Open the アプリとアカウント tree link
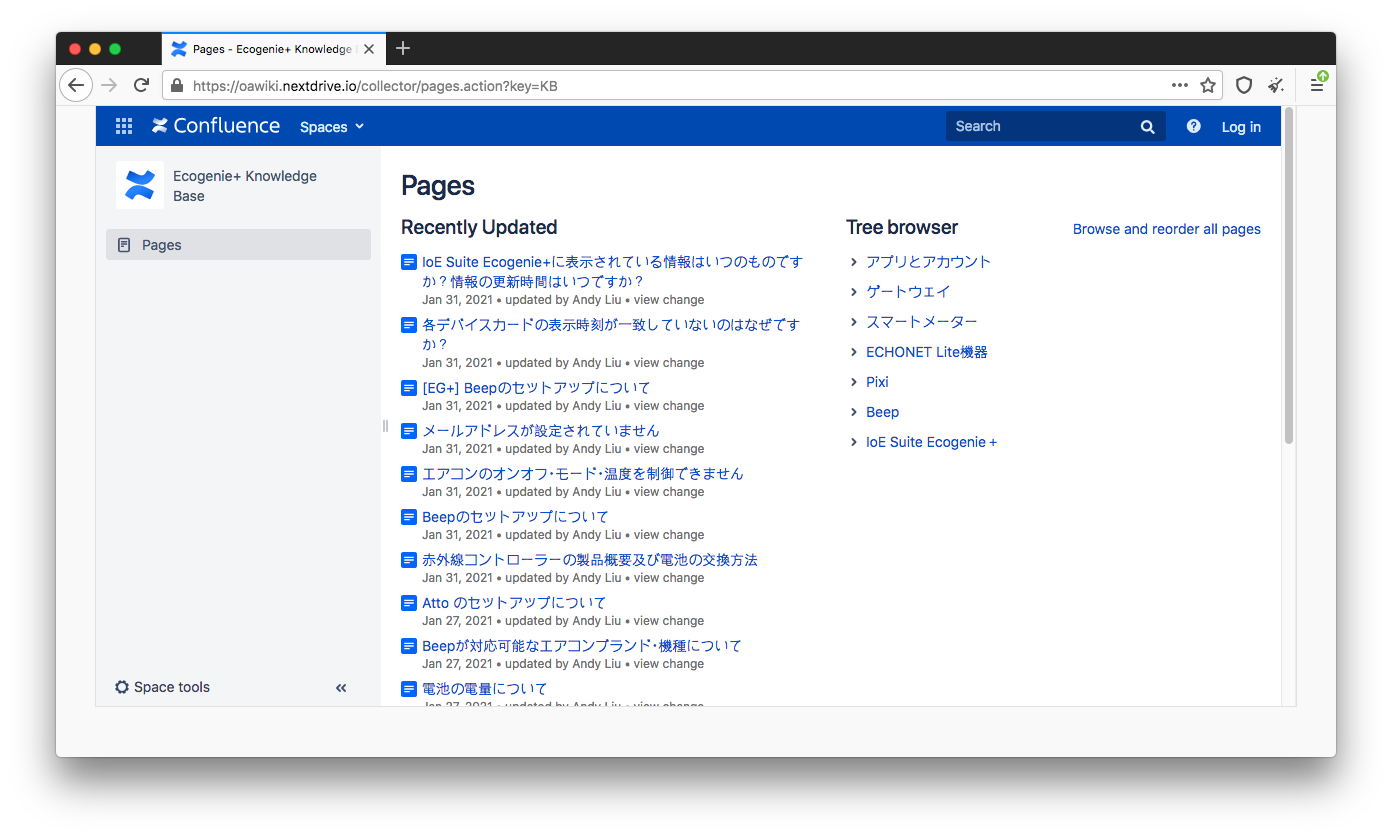1392x837 pixels. [x=928, y=262]
